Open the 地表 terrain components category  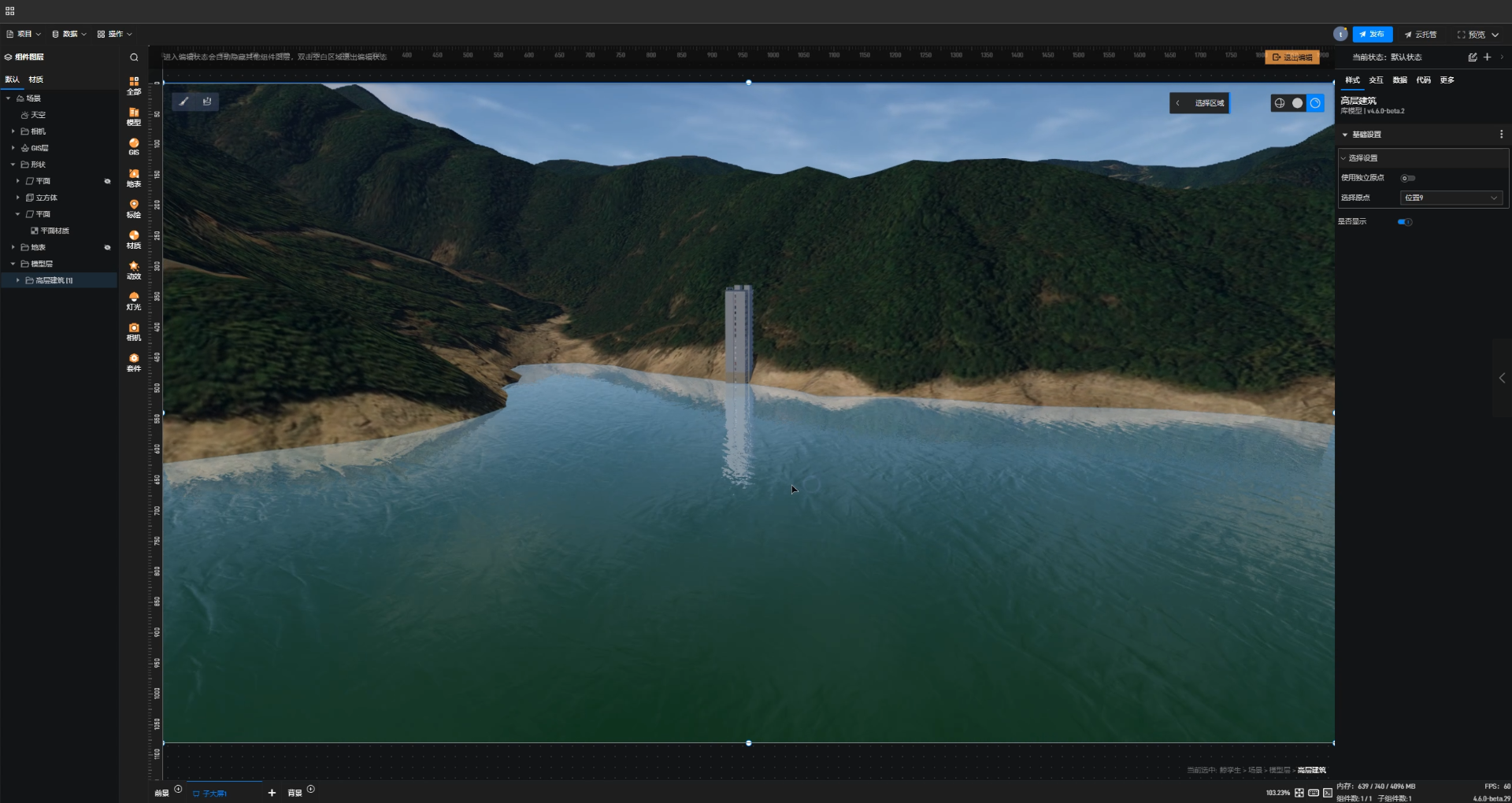pos(132,178)
